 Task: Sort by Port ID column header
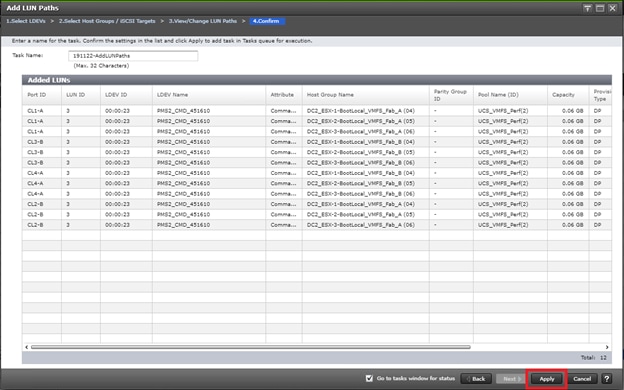coord(42,95)
